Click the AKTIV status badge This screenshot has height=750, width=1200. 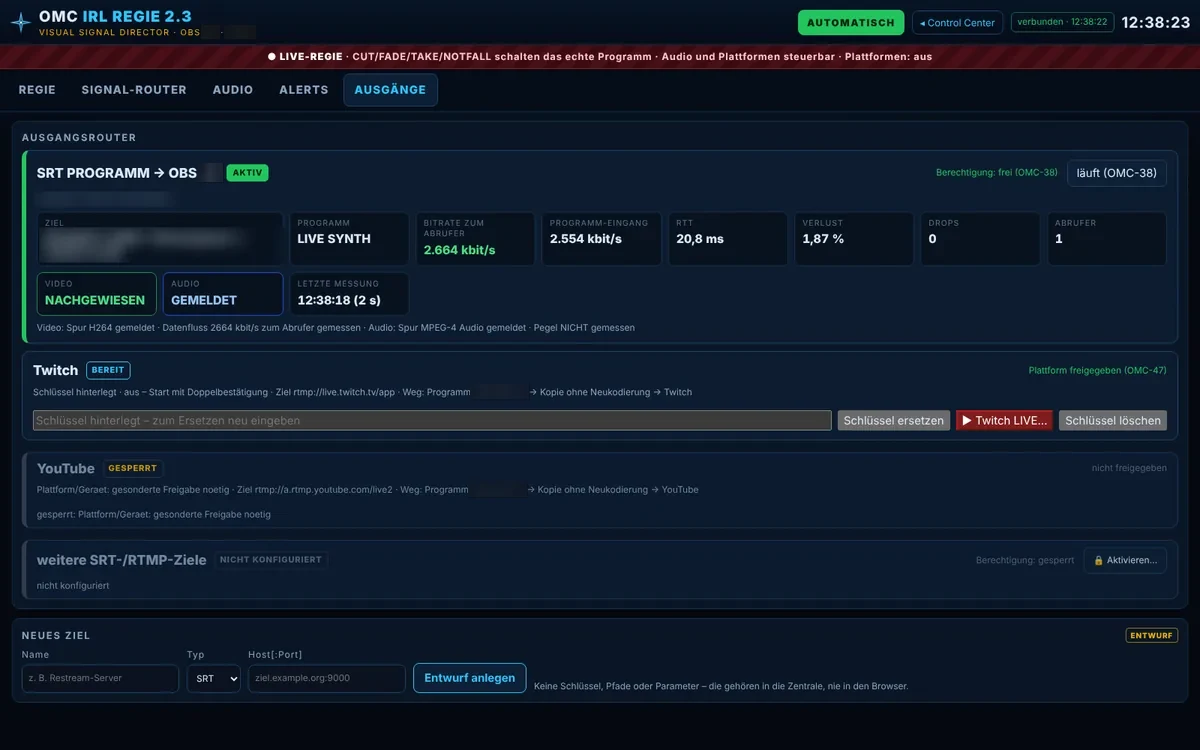click(x=247, y=173)
